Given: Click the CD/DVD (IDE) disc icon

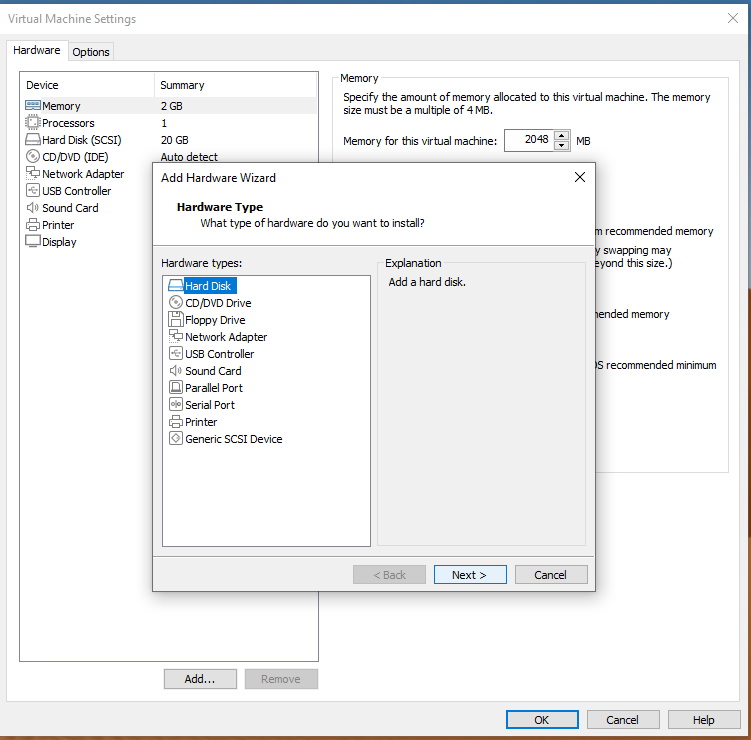Looking at the screenshot, I should (33, 156).
